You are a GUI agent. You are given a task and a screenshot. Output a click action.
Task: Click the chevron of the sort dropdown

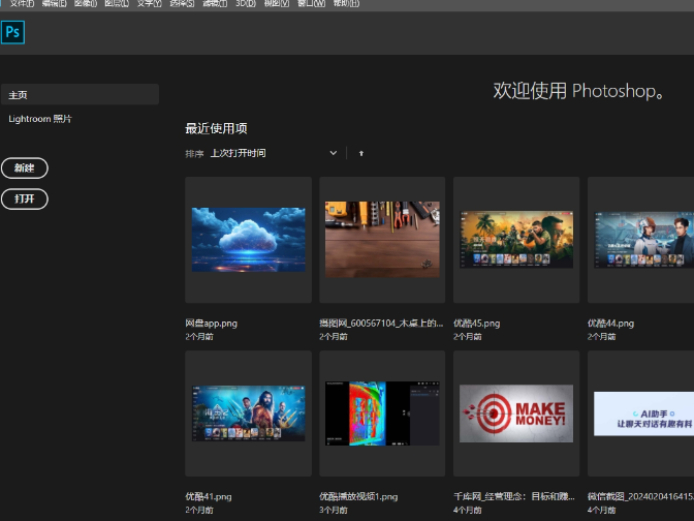click(333, 153)
